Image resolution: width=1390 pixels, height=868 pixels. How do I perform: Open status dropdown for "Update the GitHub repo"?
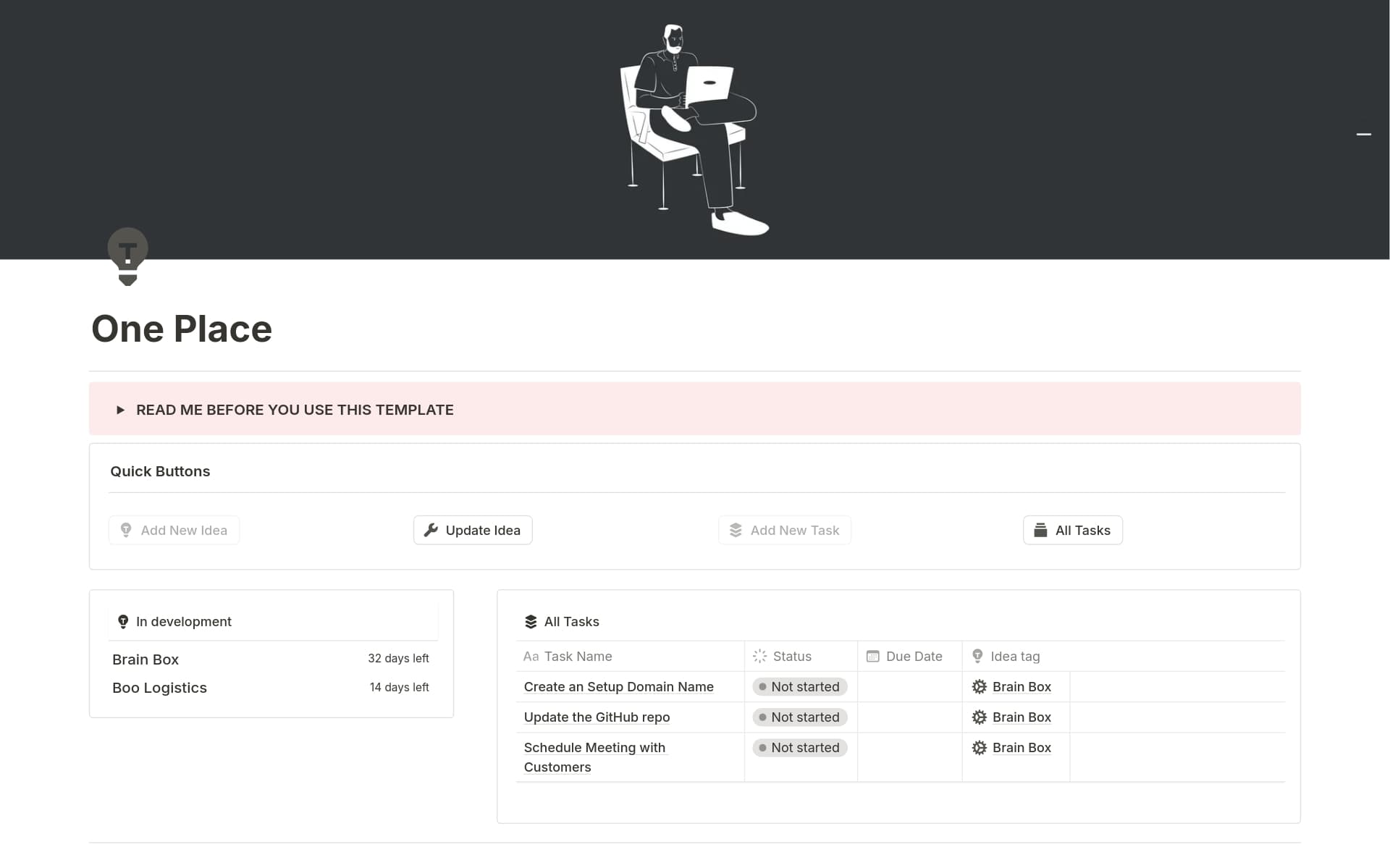tap(799, 717)
